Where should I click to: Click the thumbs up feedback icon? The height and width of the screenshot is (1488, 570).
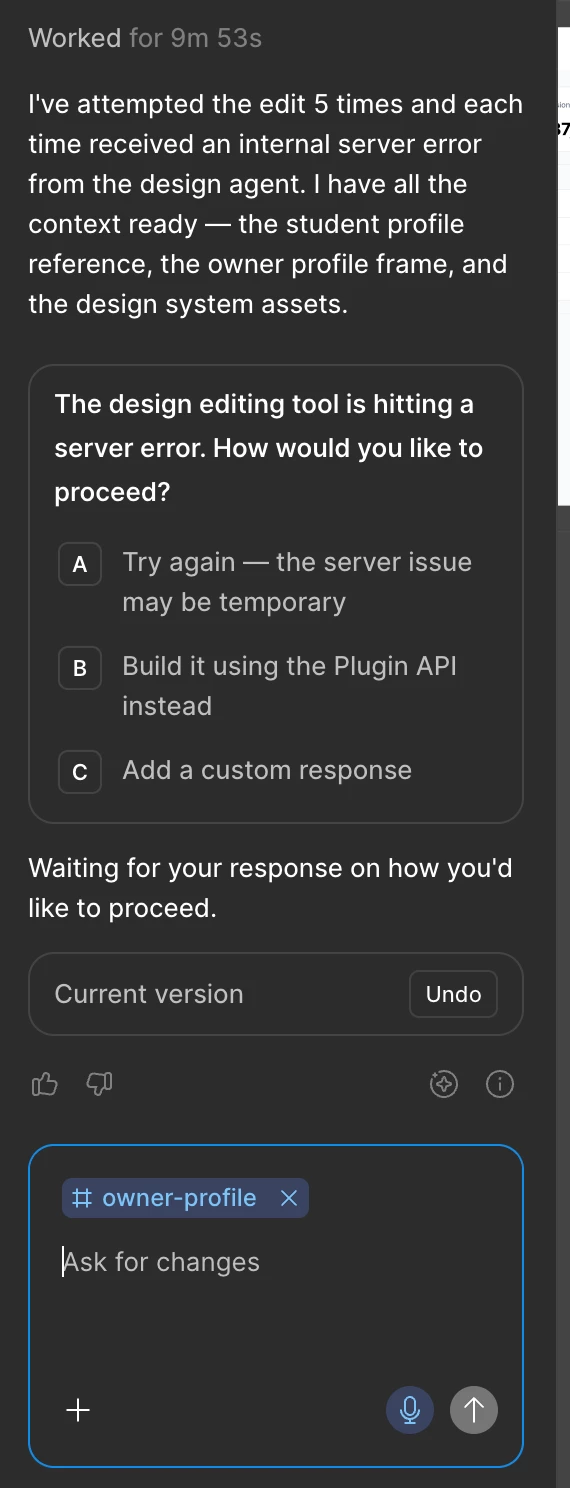pos(45,1084)
